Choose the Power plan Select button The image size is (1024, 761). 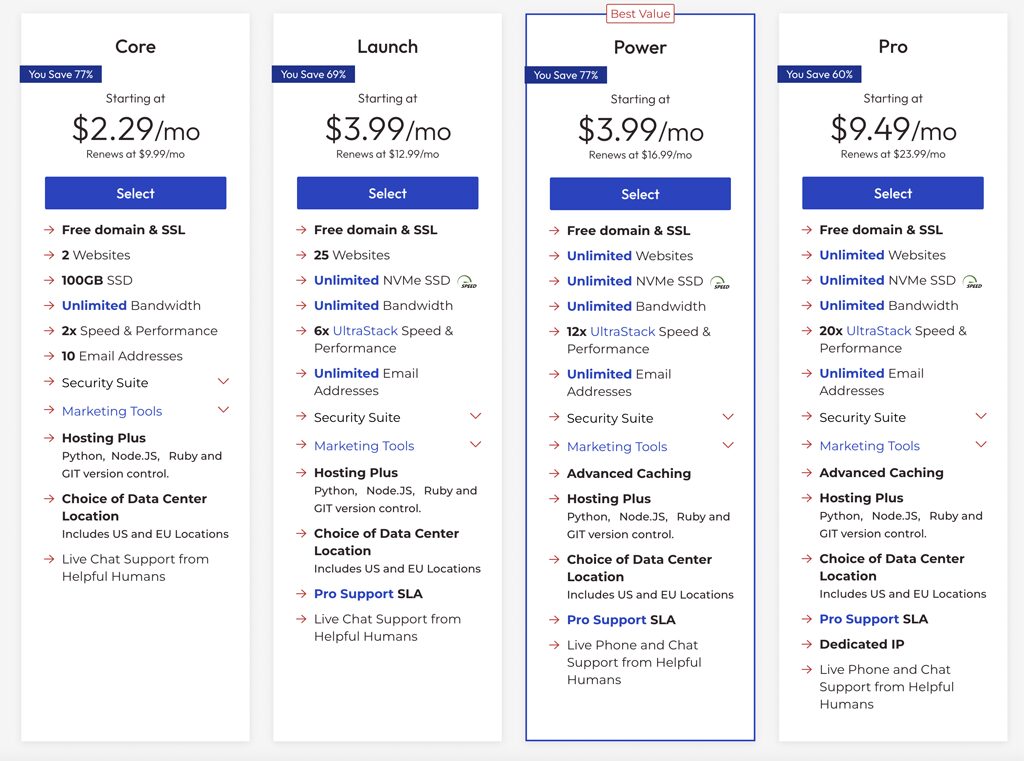640,194
